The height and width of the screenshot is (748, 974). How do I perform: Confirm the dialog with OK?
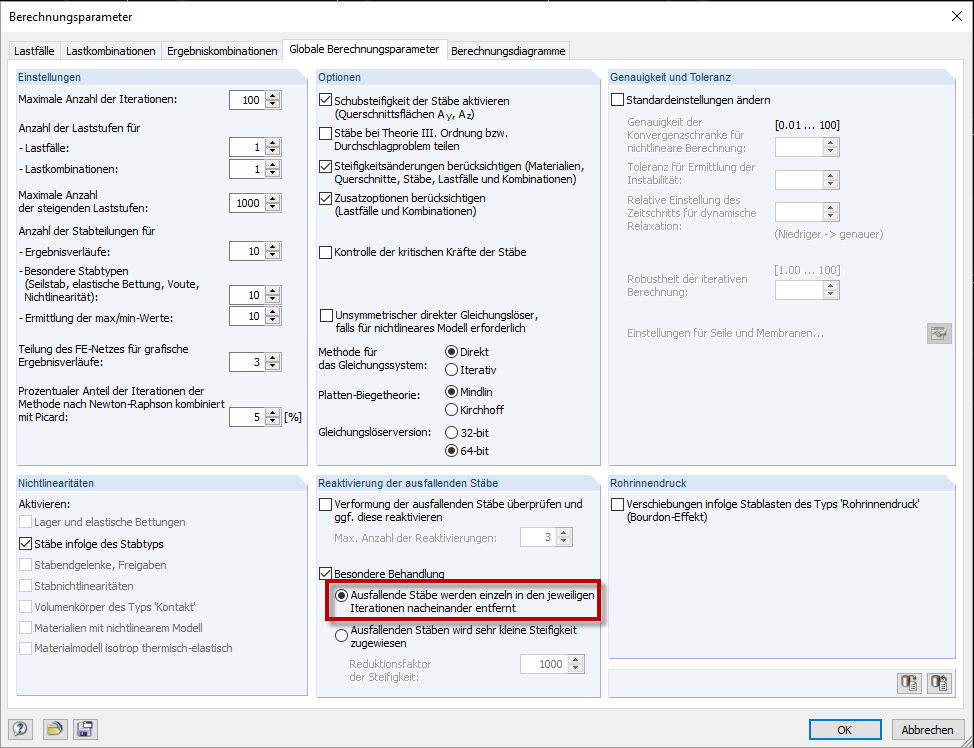coord(845,729)
